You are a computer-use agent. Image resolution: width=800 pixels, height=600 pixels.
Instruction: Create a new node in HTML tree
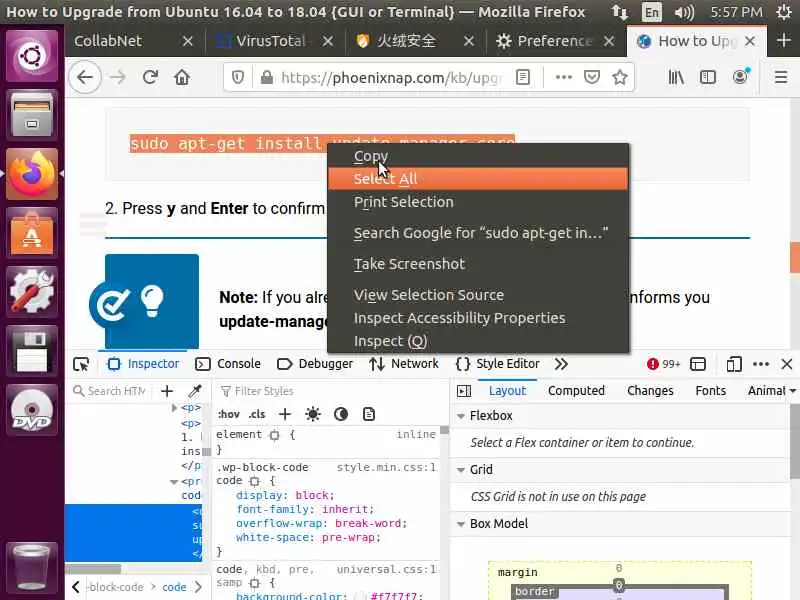(x=167, y=391)
